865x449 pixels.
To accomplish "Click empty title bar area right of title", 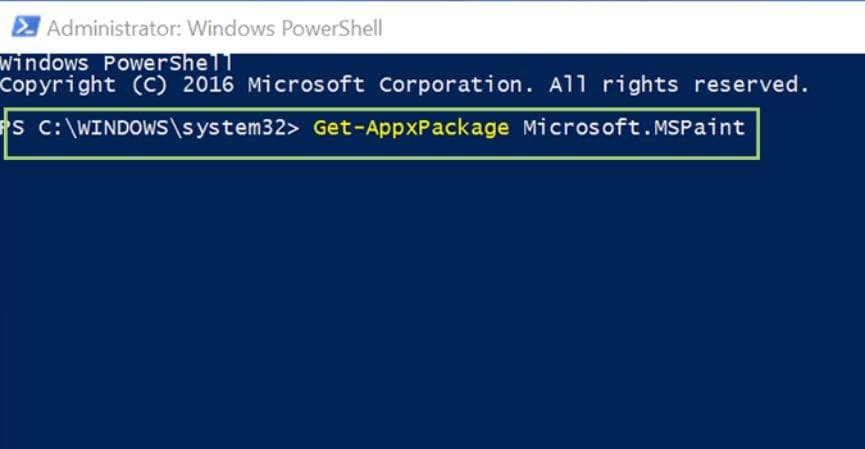I will tap(620, 27).
